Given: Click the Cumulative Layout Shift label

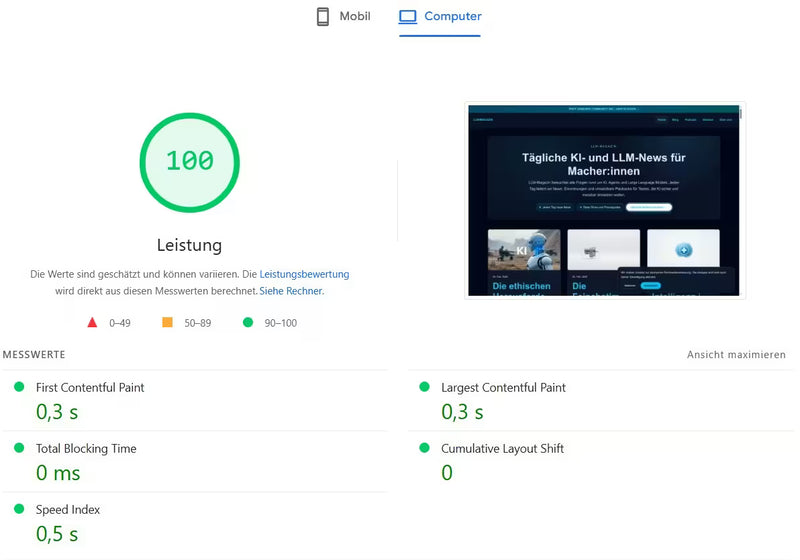Looking at the screenshot, I should (502, 449).
